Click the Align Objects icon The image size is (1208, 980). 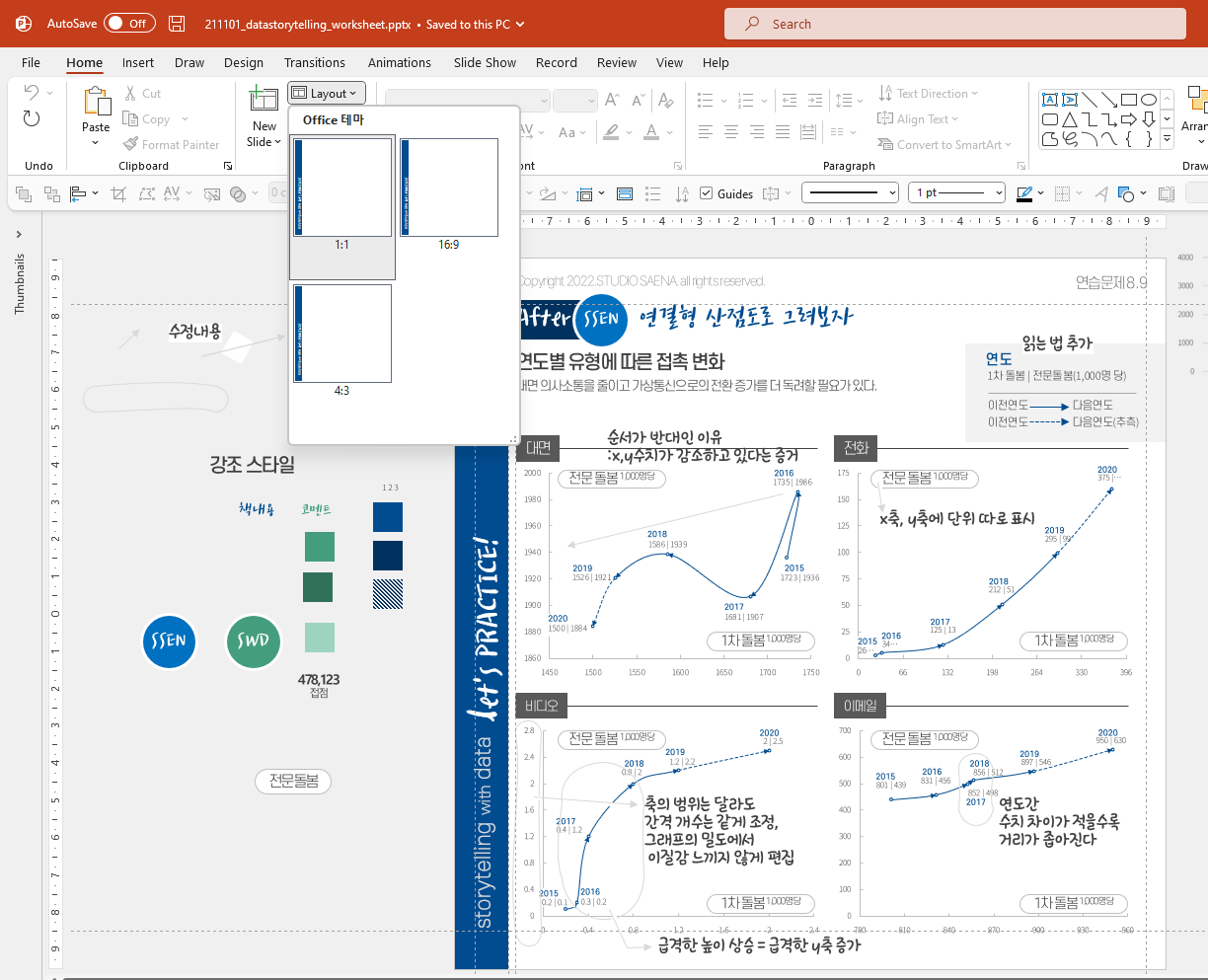point(79,193)
